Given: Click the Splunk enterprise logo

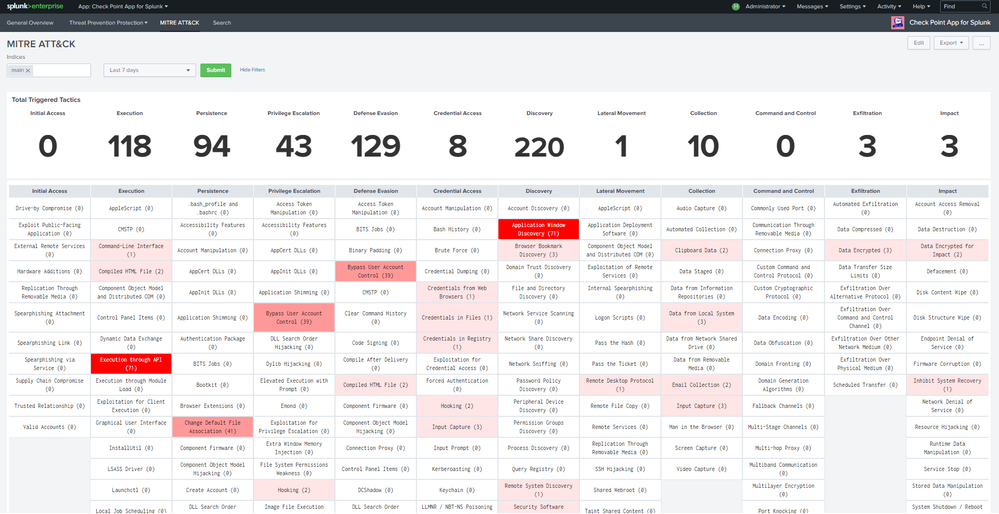Looking at the screenshot, I should coord(34,6).
